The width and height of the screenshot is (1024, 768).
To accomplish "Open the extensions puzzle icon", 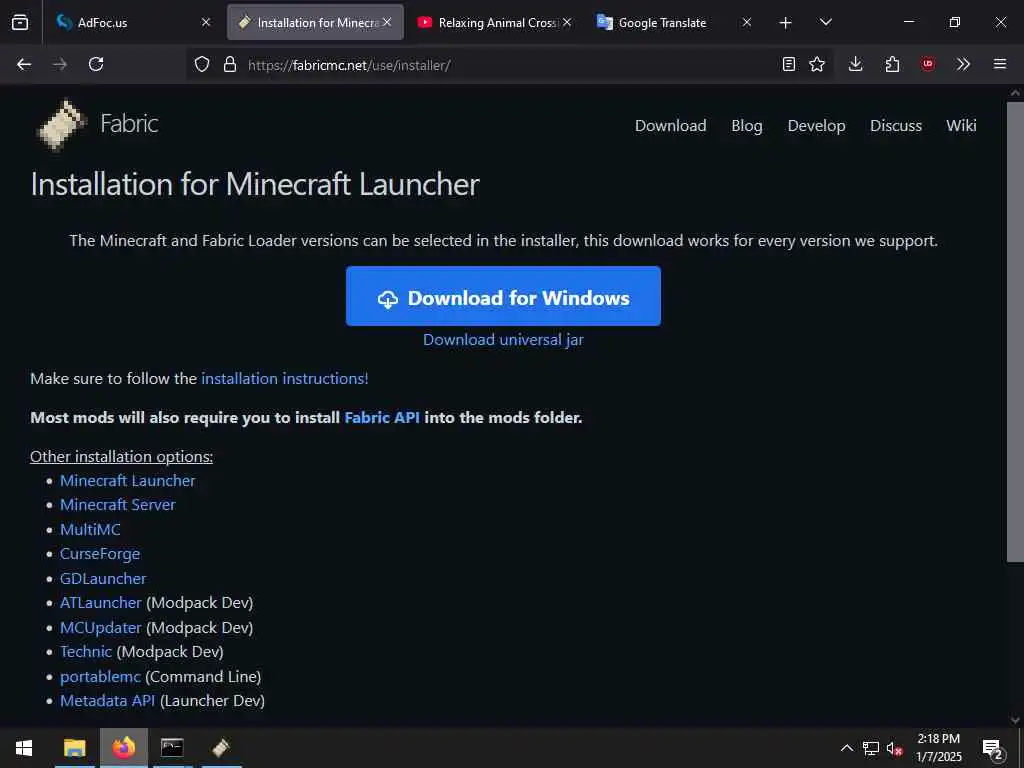I will coord(892,64).
